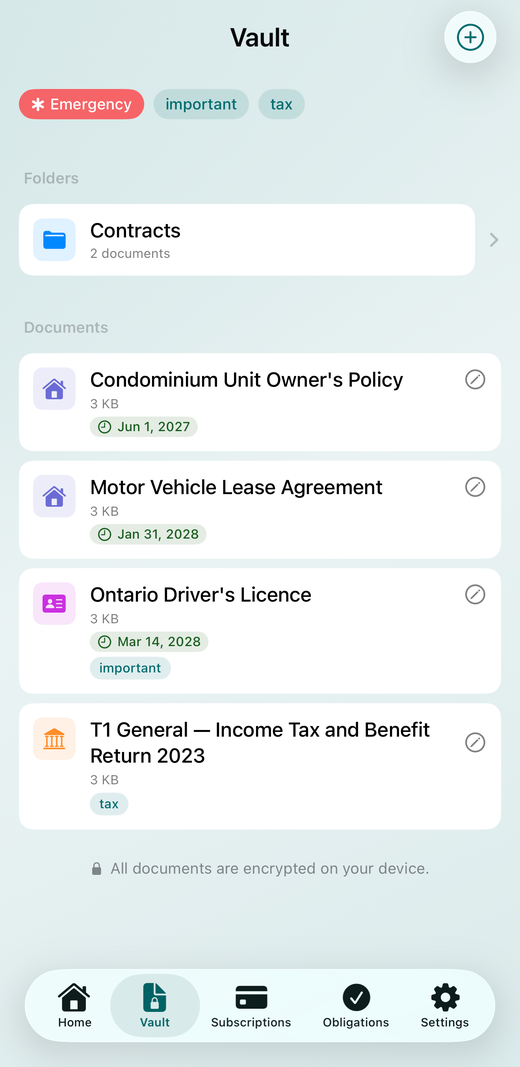Open the Jun 1, 2027 expiry badge
Screen dimensions: 520x1067
pyautogui.click(x=144, y=427)
